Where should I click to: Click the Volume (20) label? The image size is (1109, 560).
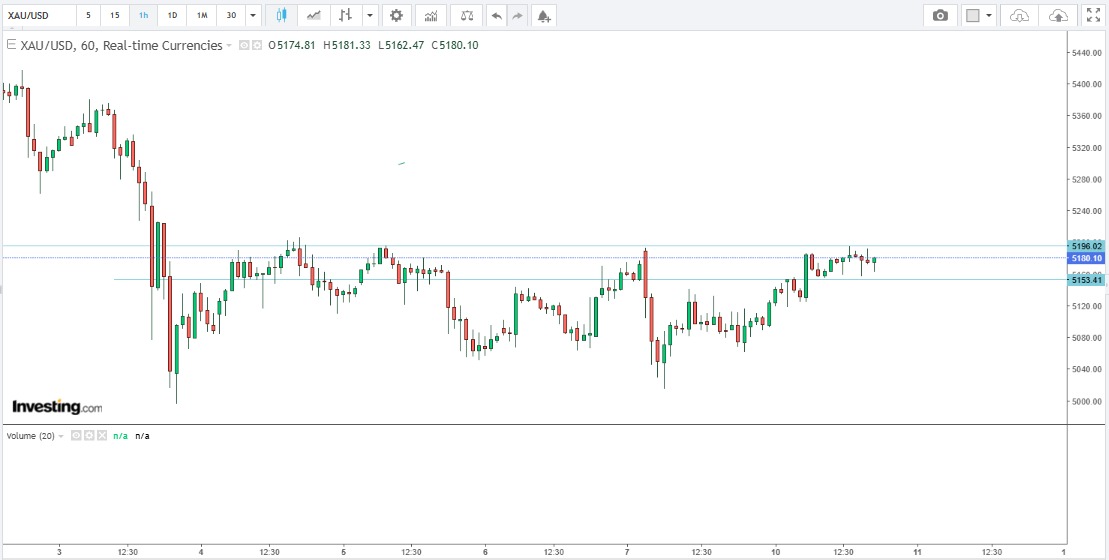click(30, 436)
